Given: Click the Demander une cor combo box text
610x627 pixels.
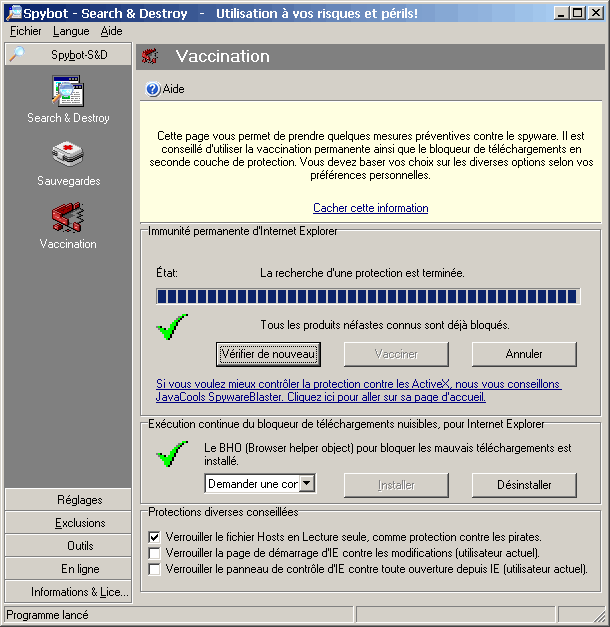Looking at the screenshot, I should 253,484.
